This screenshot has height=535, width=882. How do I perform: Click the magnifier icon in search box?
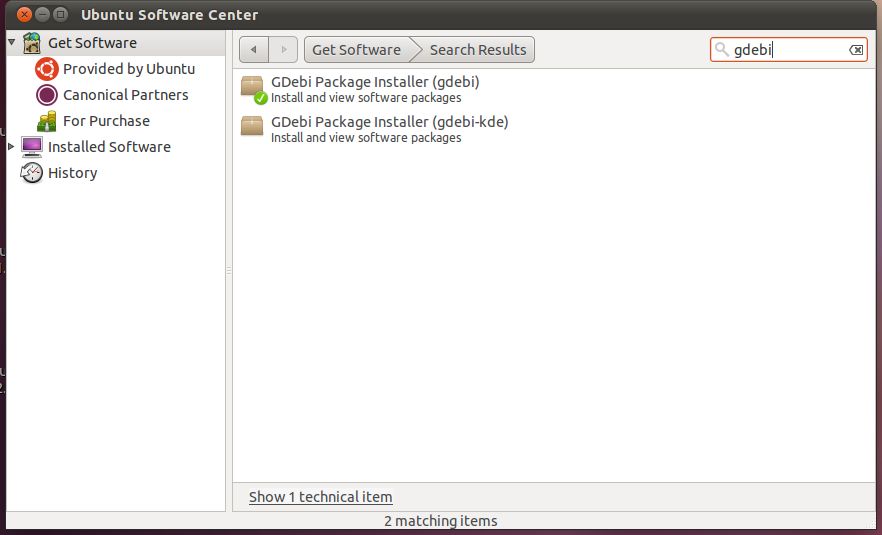722,50
